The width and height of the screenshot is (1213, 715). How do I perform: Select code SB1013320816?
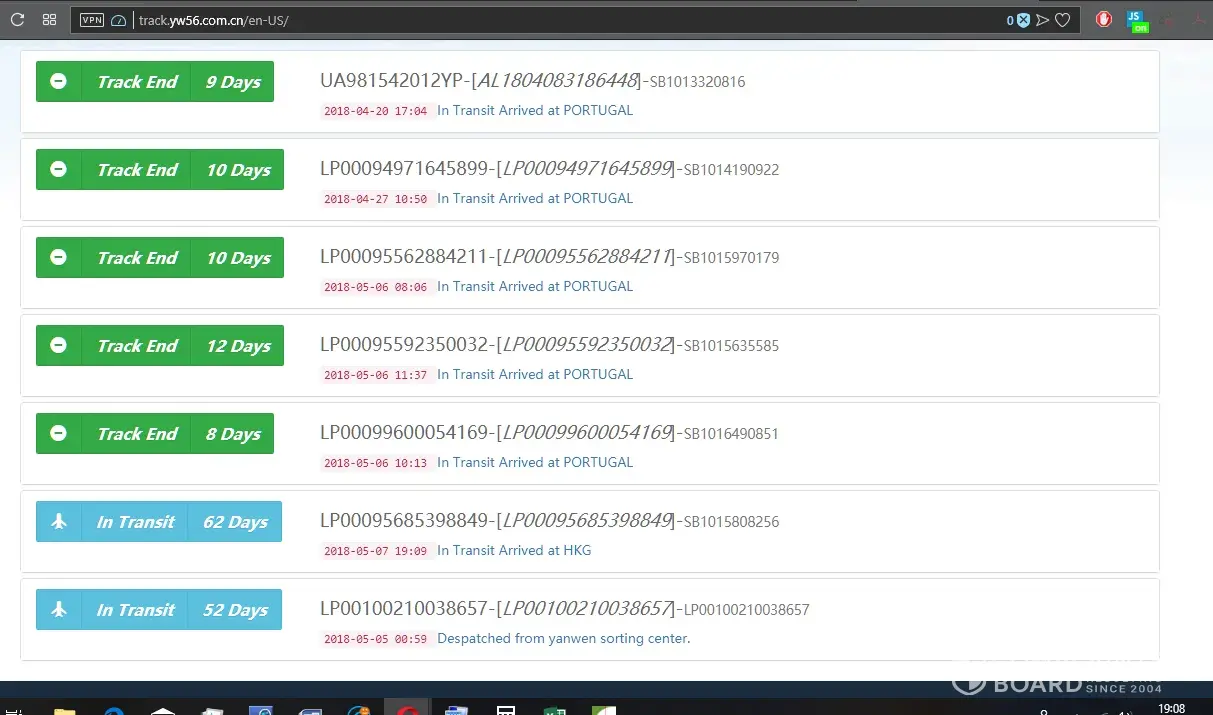[697, 82]
